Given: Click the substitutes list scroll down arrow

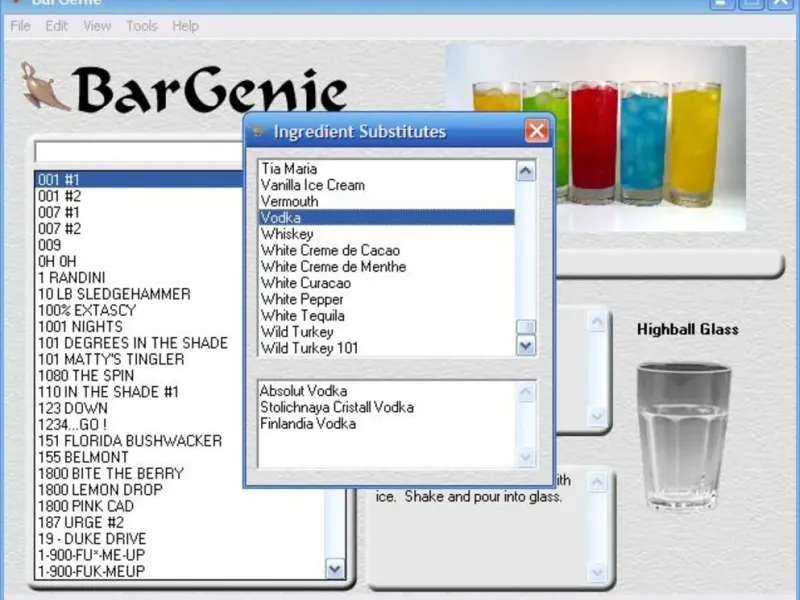Looking at the screenshot, I should click(x=526, y=457).
